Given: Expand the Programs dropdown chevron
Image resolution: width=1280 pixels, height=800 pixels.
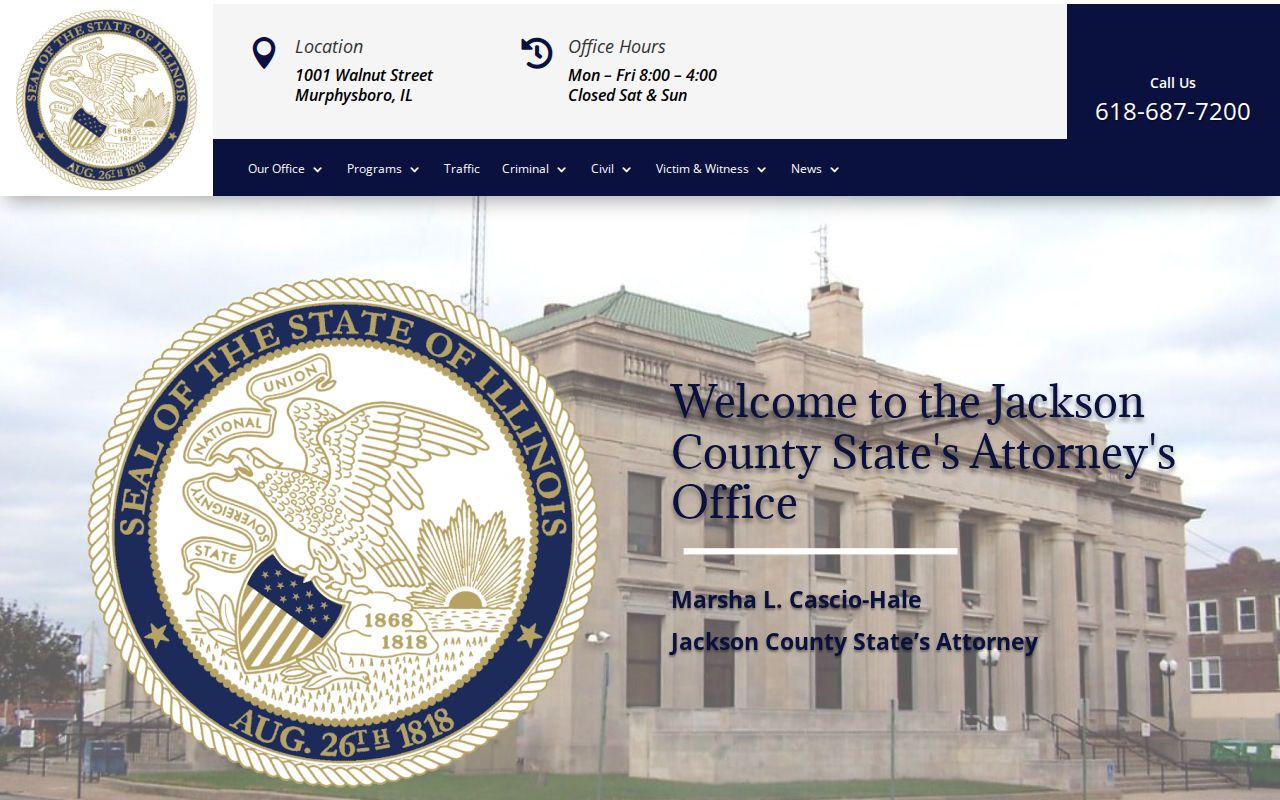Looking at the screenshot, I should click(x=414, y=170).
